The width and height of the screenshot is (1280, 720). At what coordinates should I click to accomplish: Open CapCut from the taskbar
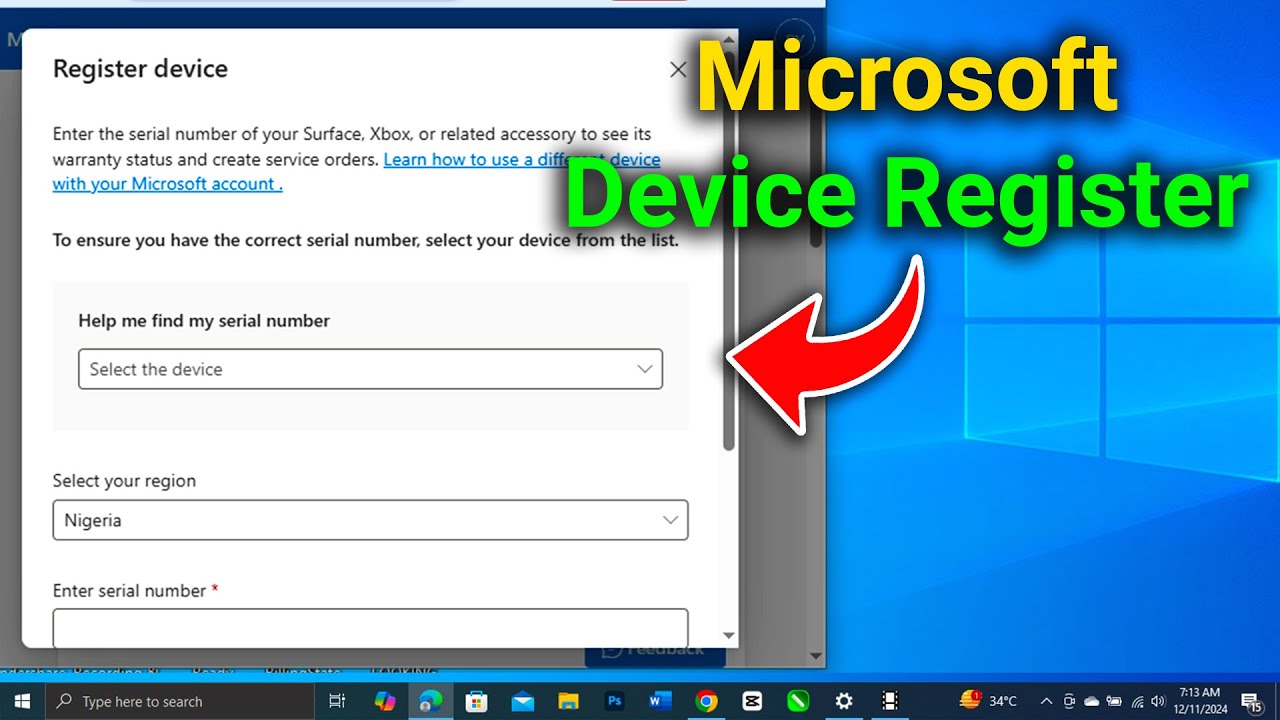pos(752,701)
